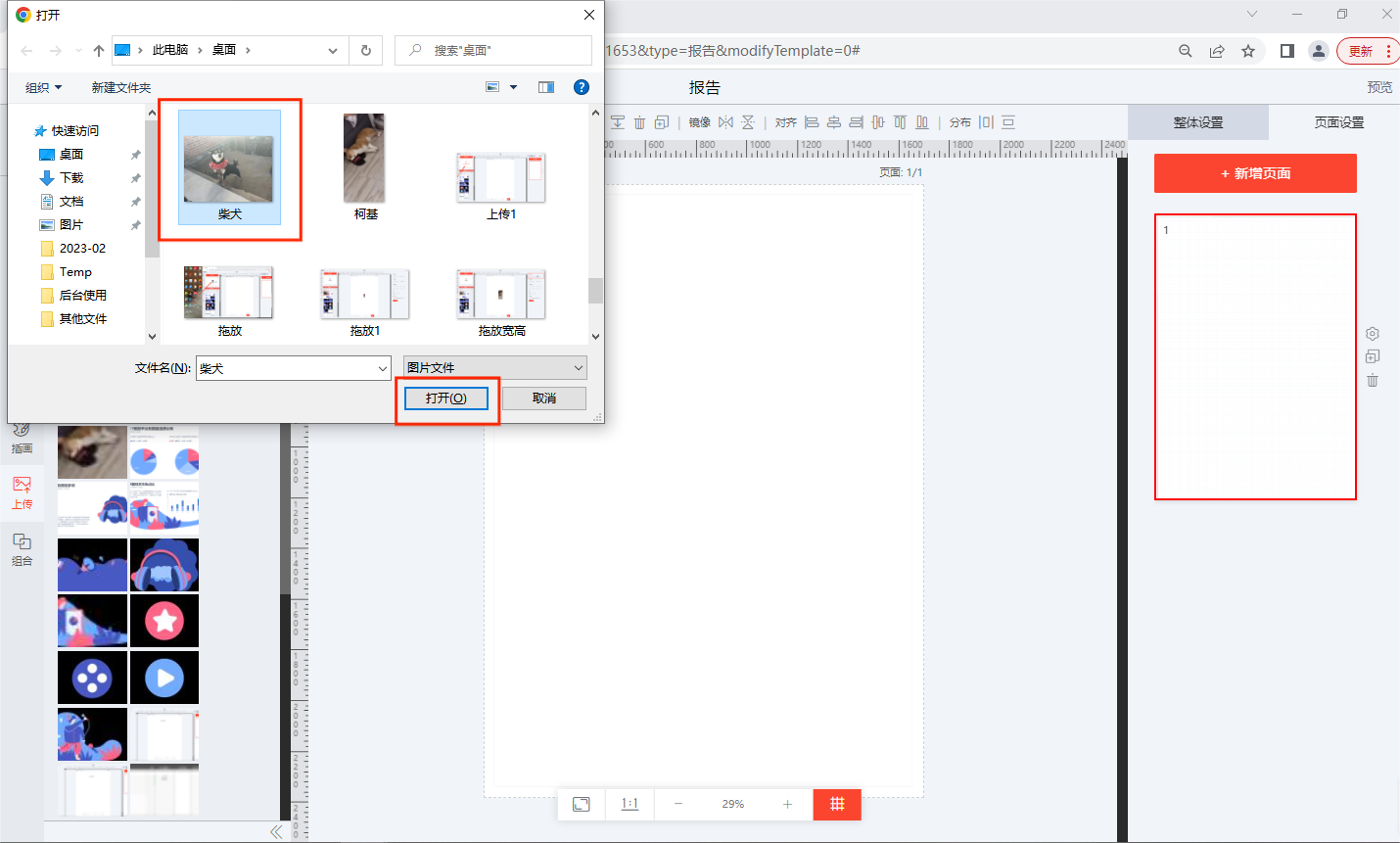Screen dimensions: 1400x843
Task: Open recent locations dropdown arrow
Action: [78, 50]
